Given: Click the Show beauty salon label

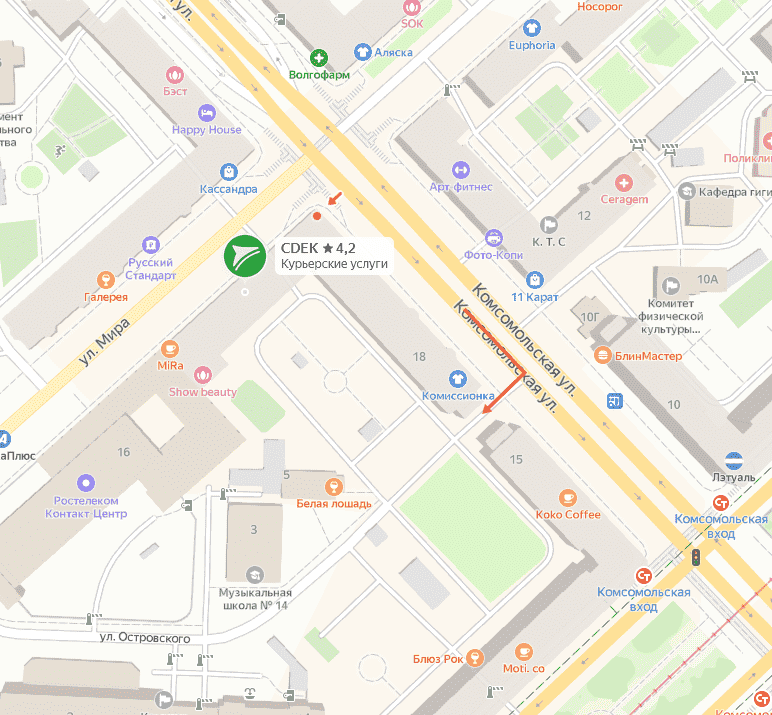Looking at the screenshot, I should click(202, 392).
